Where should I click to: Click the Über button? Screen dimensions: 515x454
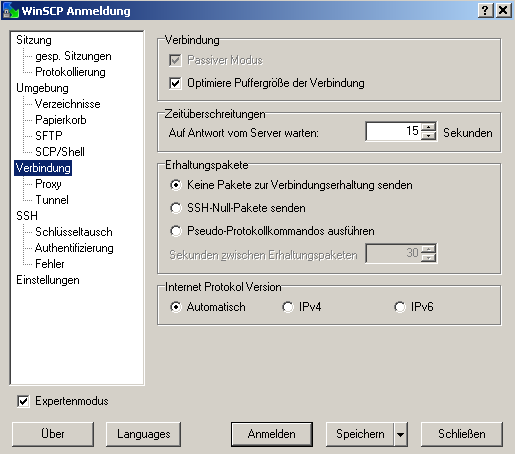click(x=53, y=434)
